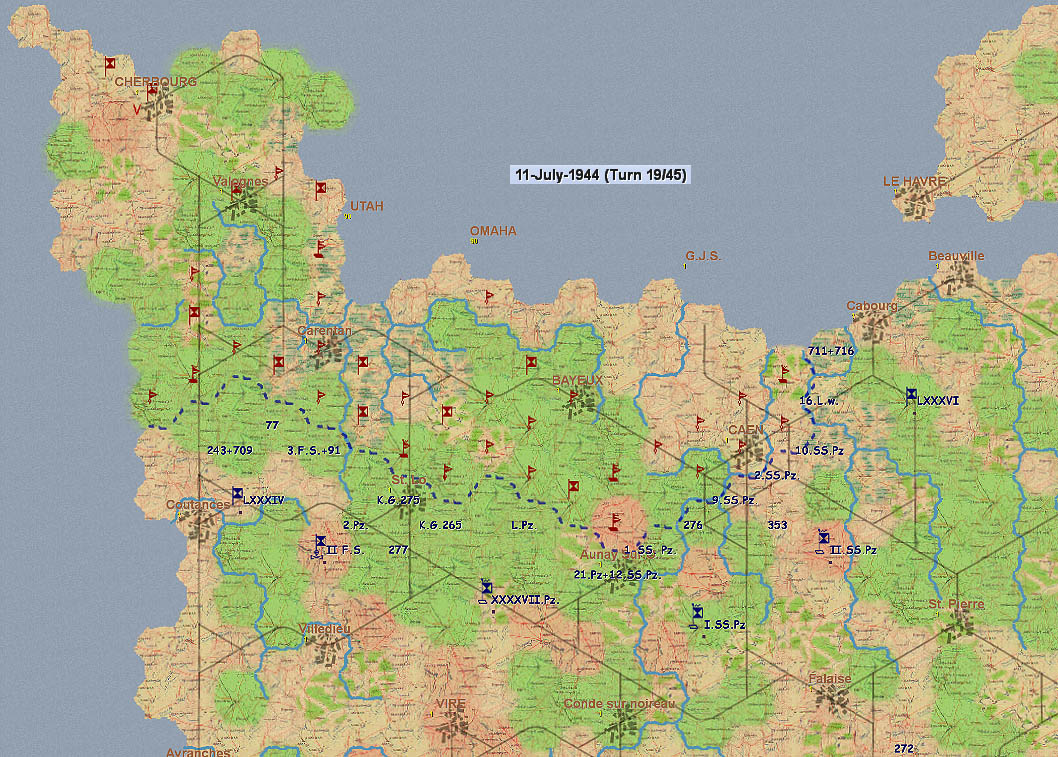Click the unit label 21.Pz+12.SS.Pz.

tap(617, 575)
